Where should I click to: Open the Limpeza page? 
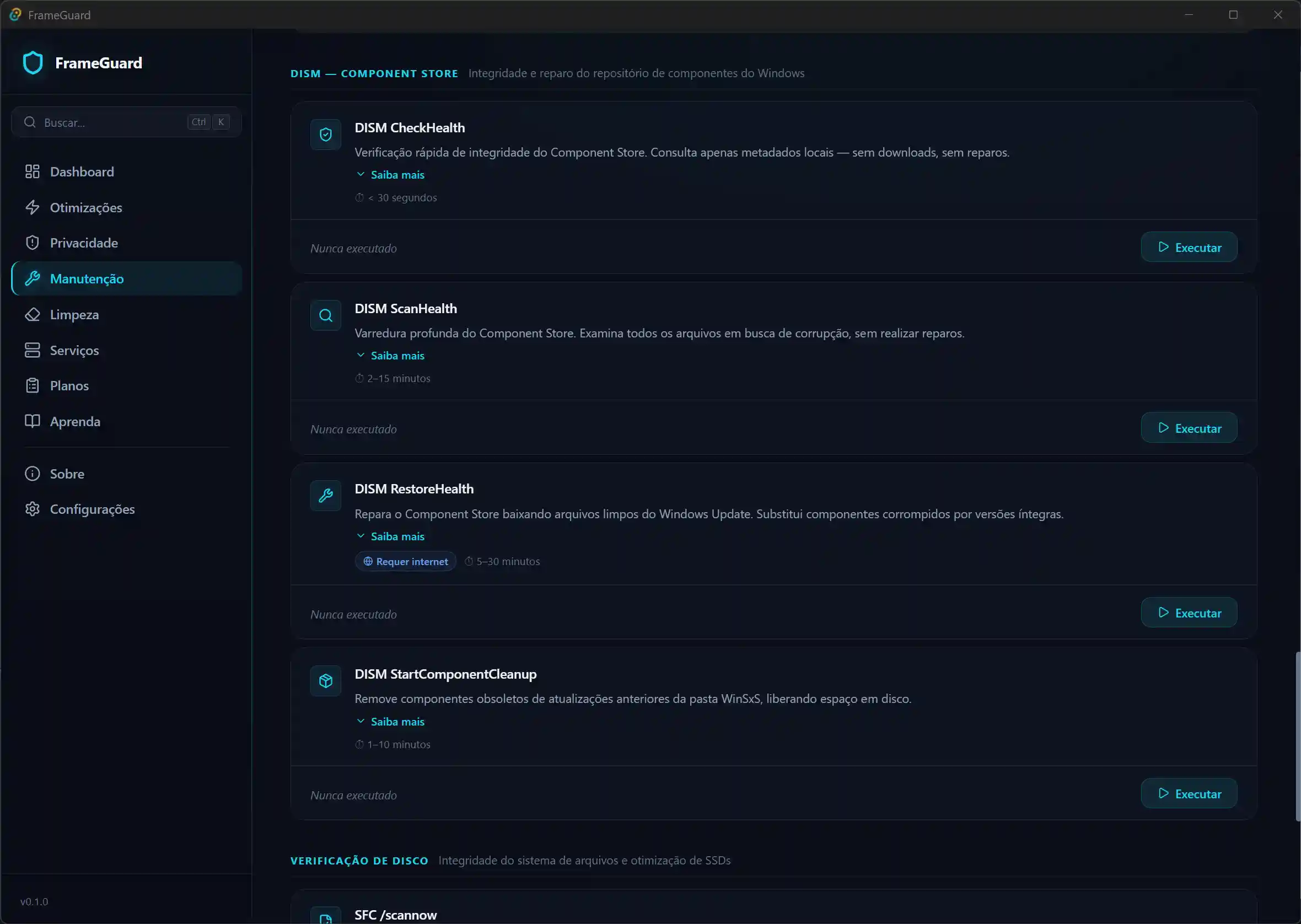pos(74,315)
